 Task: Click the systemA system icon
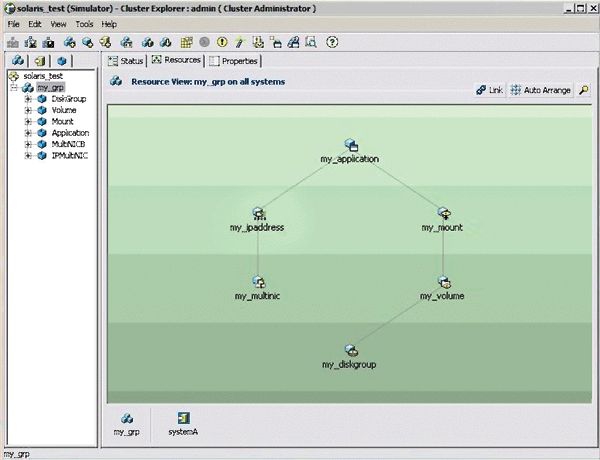184,418
